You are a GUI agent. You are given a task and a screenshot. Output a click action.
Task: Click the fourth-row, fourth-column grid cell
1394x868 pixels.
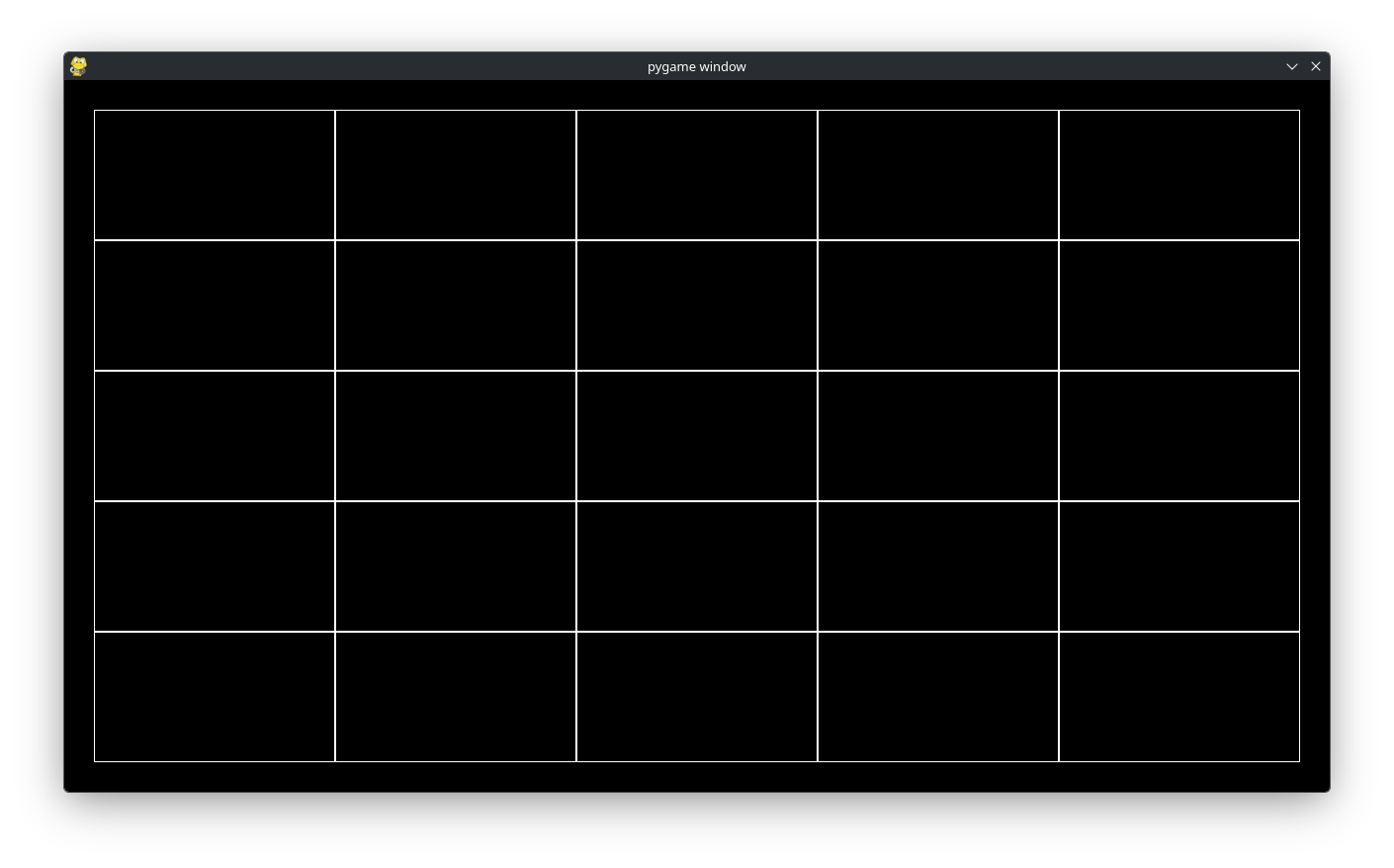(938, 566)
